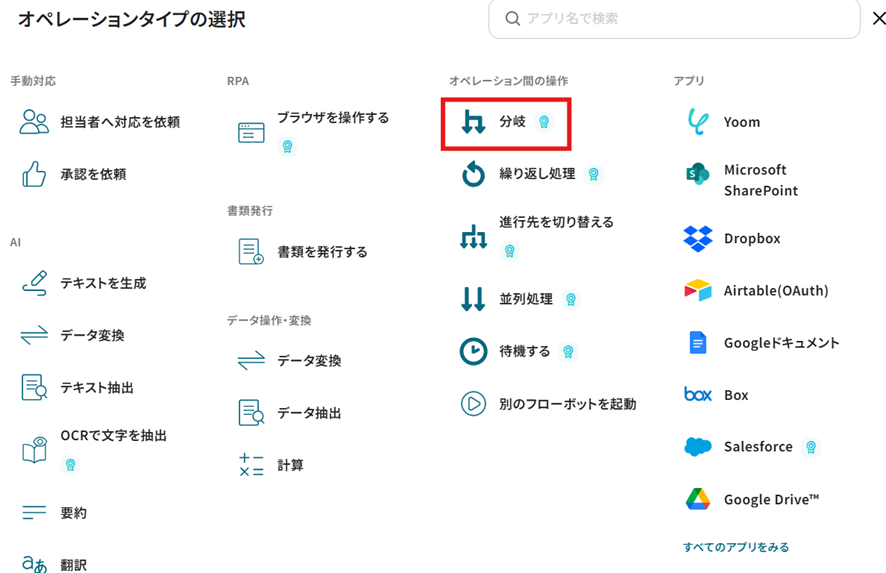886x573 pixels.
Task: Choose OCRで文字を抽出 operation
Action: pos(94,450)
